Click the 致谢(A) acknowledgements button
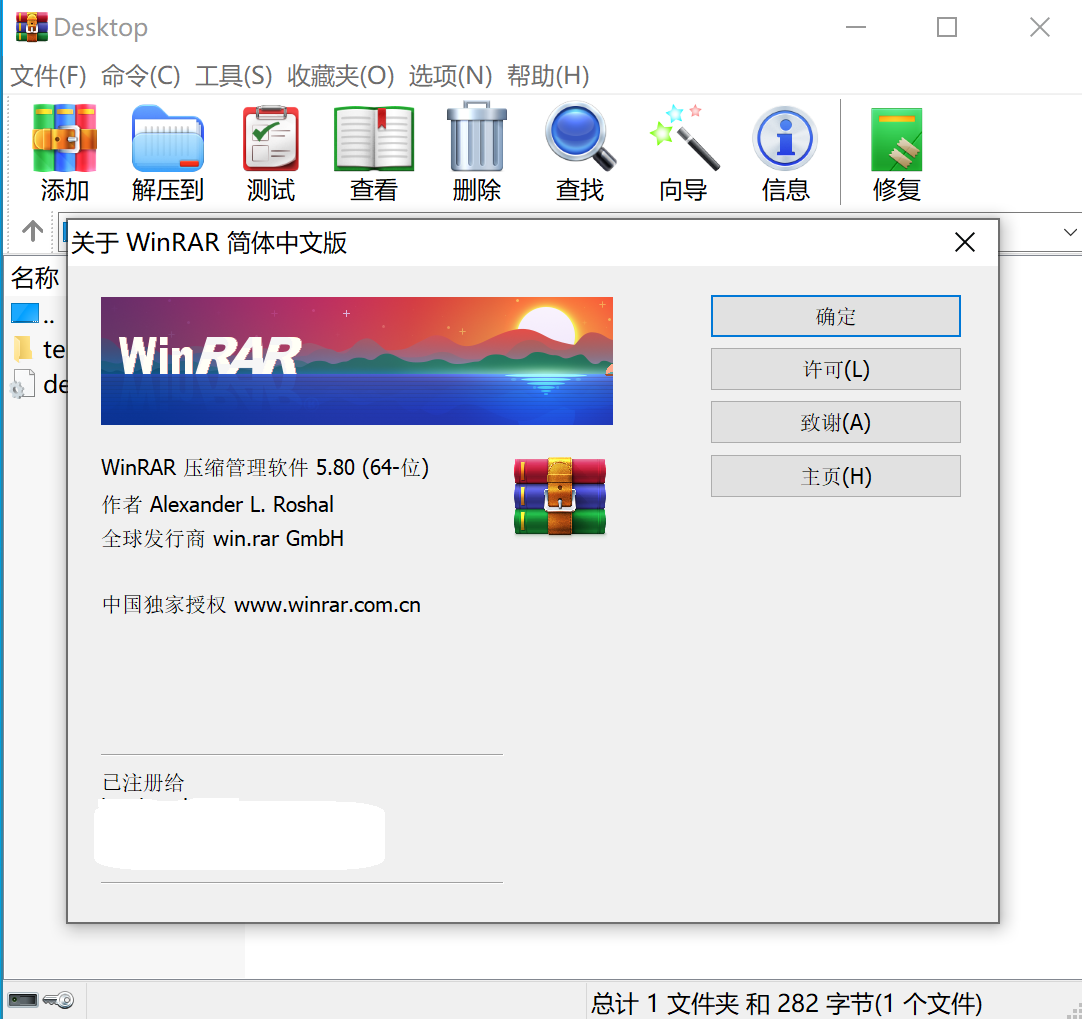Viewport: 1082px width, 1021px height. [x=836, y=422]
